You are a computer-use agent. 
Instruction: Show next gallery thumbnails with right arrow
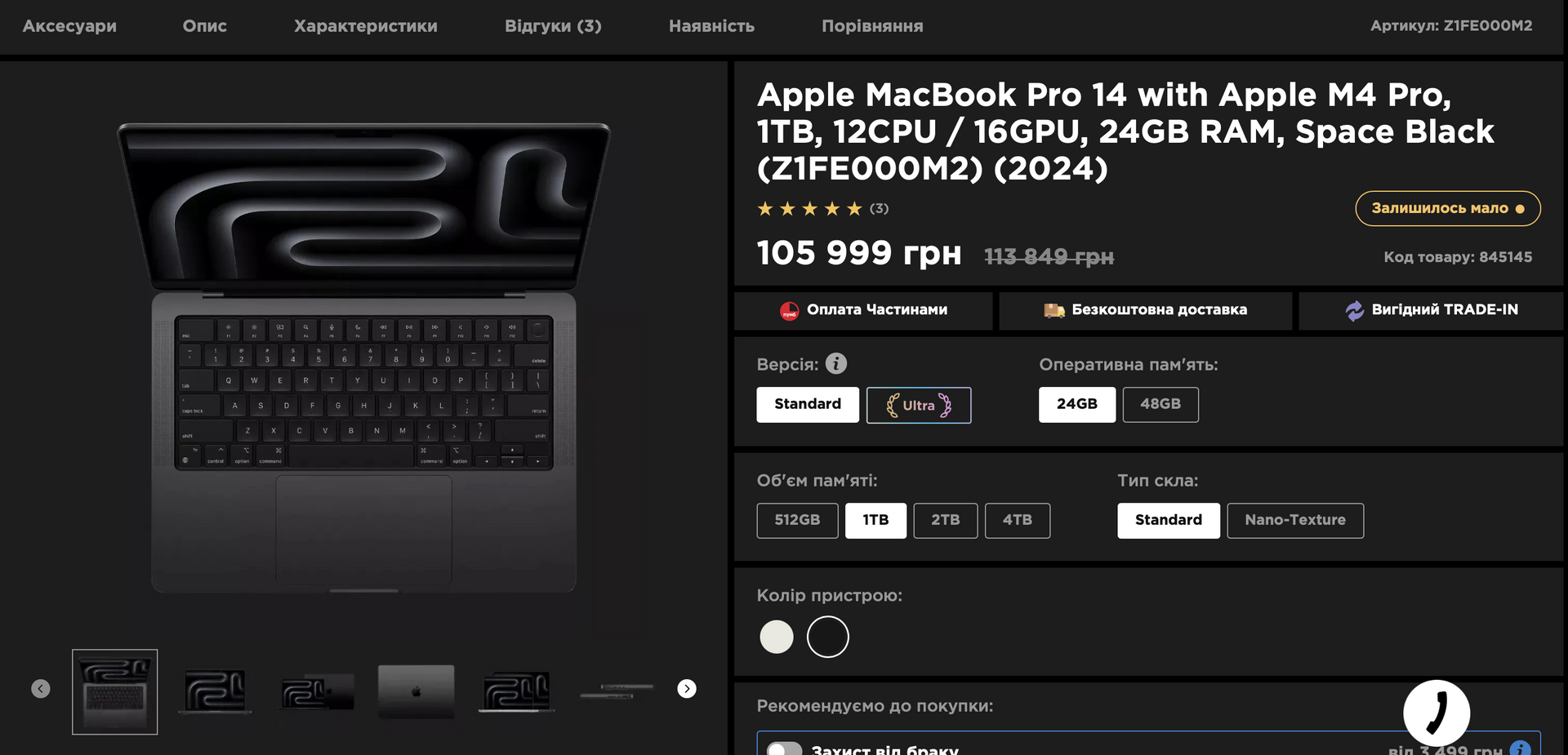coord(687,689)
